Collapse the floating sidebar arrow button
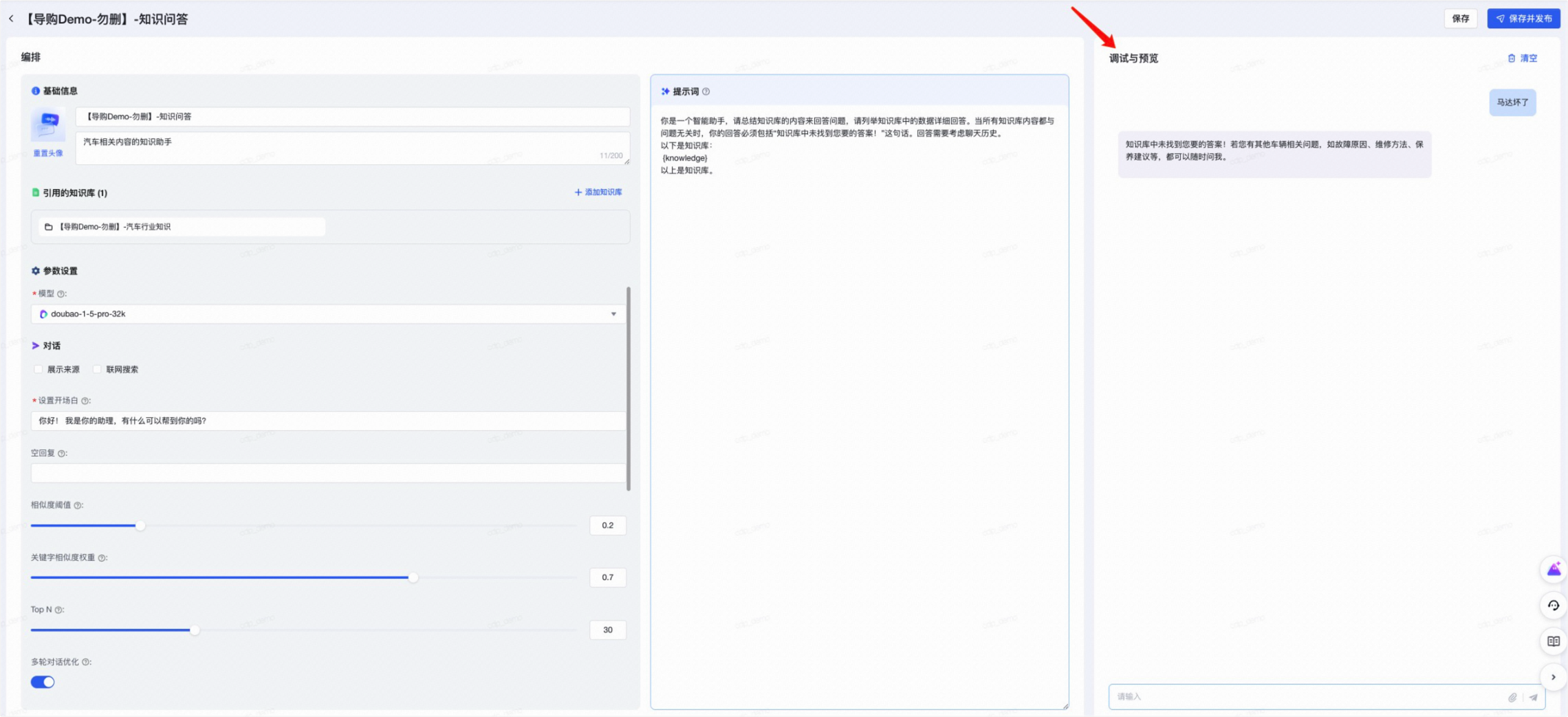The height and width of the screenshot is (717, 1568). click(1554, 677)
